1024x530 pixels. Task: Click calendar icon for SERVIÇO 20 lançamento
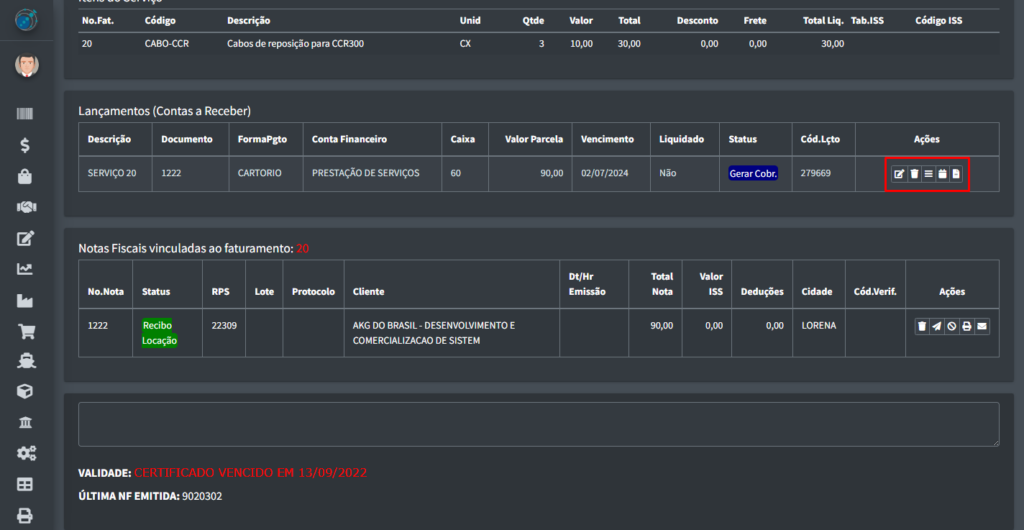click(x=942, y=174)
